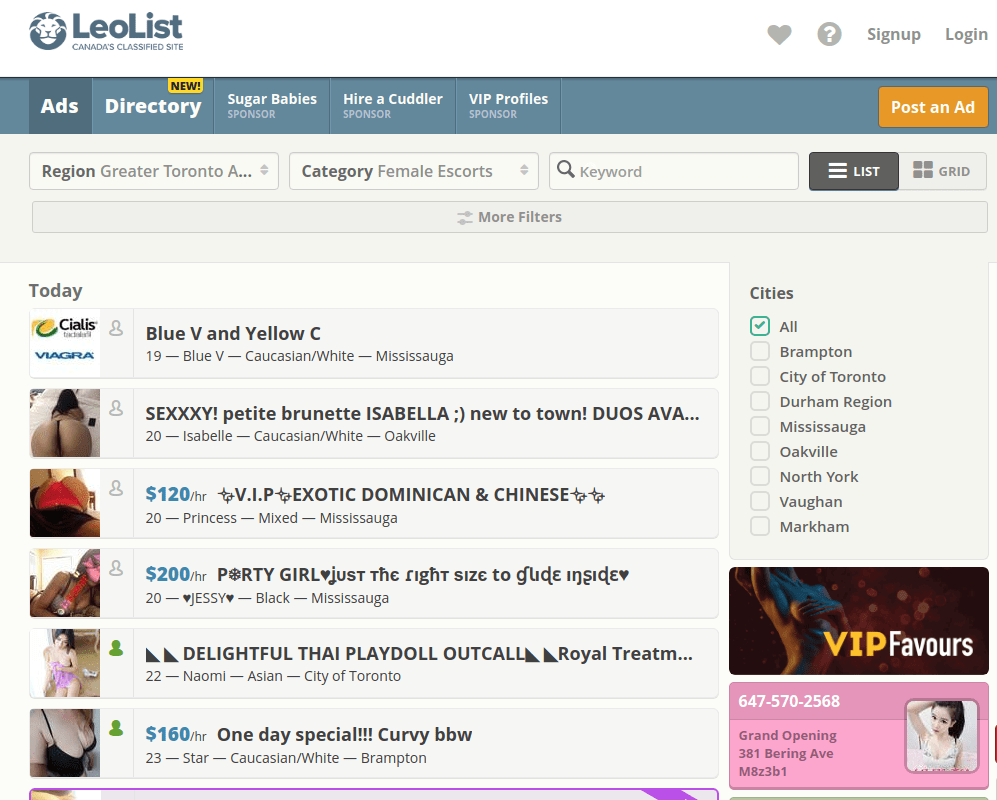
Task: Switch to GRID view
Action: 942,171
